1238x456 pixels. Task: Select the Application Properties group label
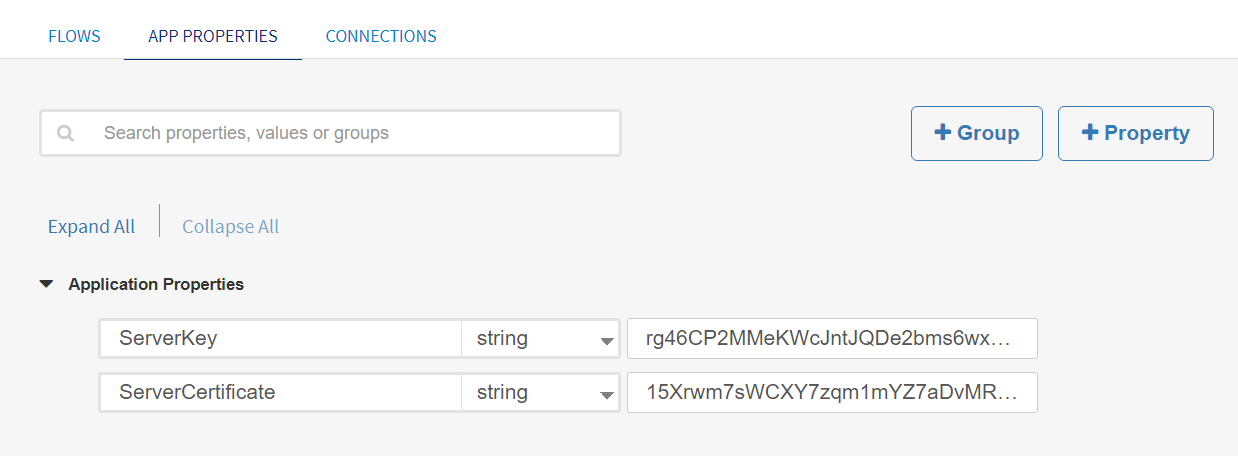(x=156, y=284)
